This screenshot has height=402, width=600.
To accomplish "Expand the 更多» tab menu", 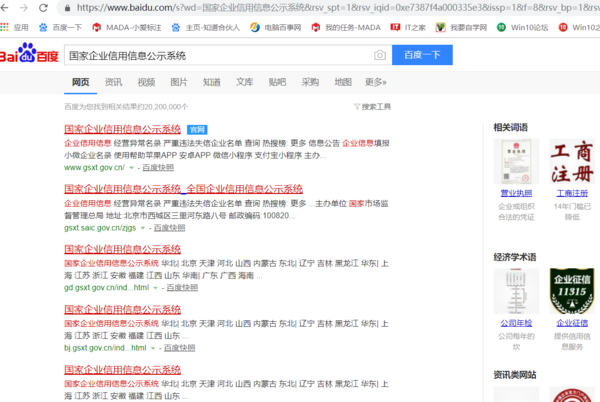I will tap(376, 82).
